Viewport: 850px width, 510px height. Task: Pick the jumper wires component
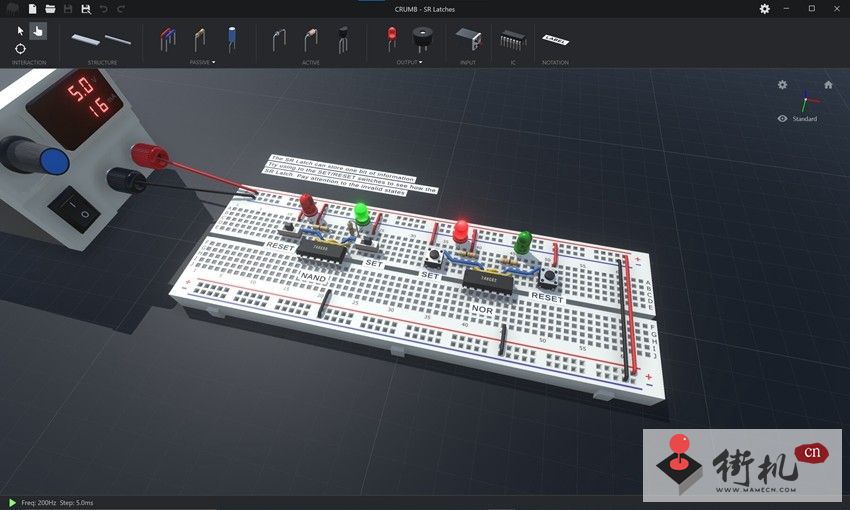pos(168,40)
